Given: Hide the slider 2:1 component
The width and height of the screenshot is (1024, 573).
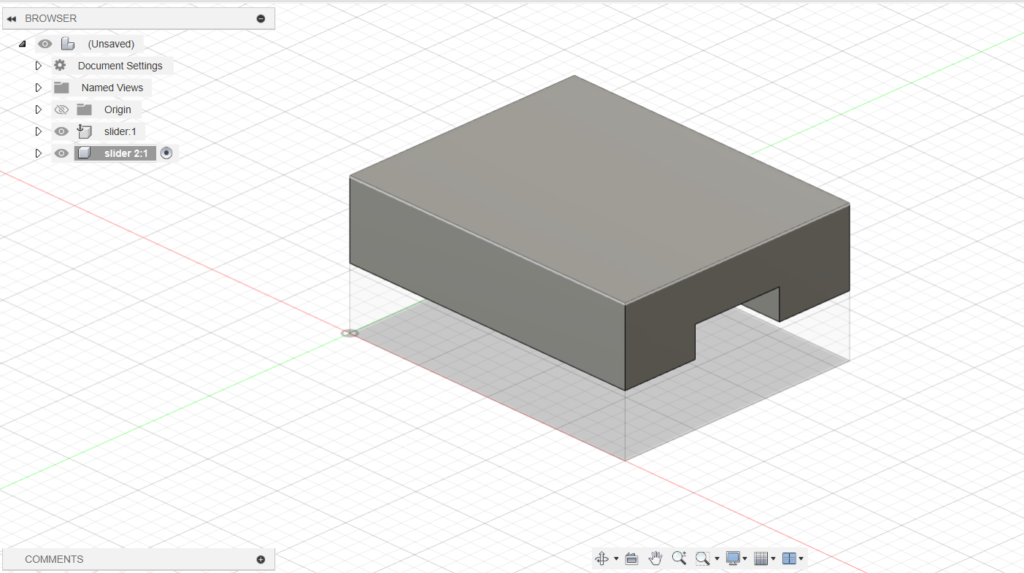Looking at the screenshot, I should point(61,154).
